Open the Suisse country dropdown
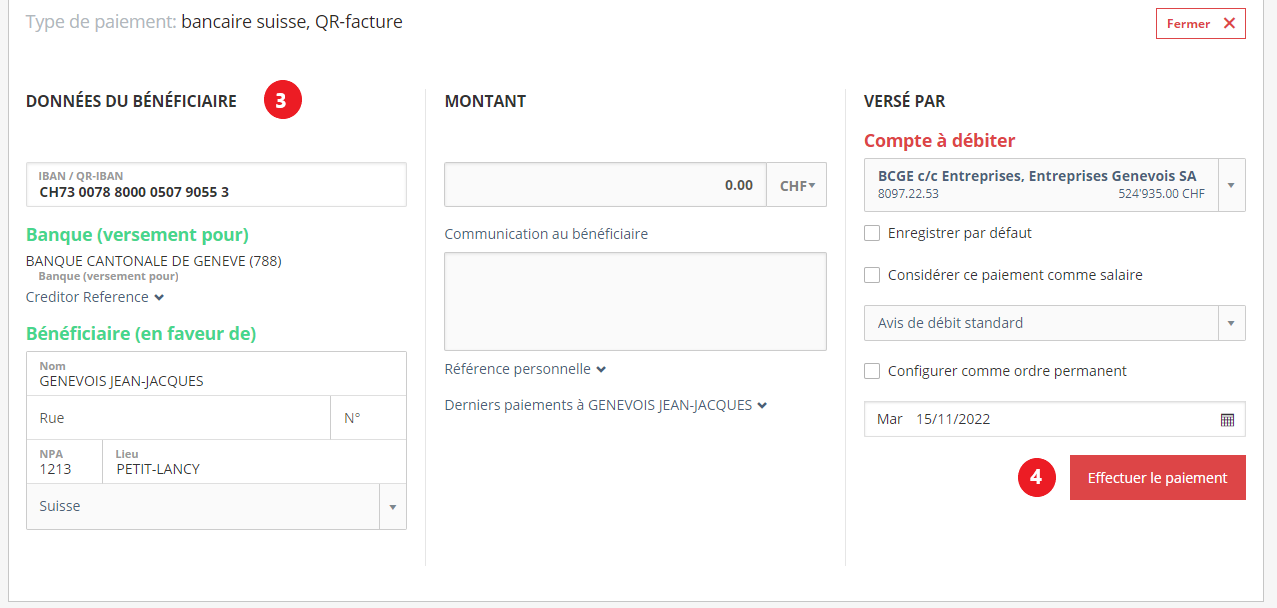The height and width of the screenshot is (608, 1277). click(x=216, y=507)
